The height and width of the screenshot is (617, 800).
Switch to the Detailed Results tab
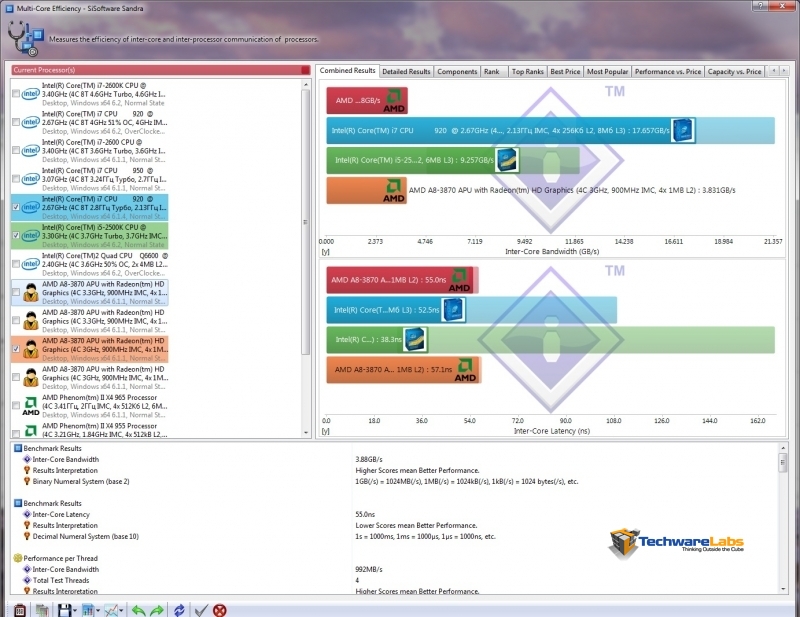(x=406, y=72)
